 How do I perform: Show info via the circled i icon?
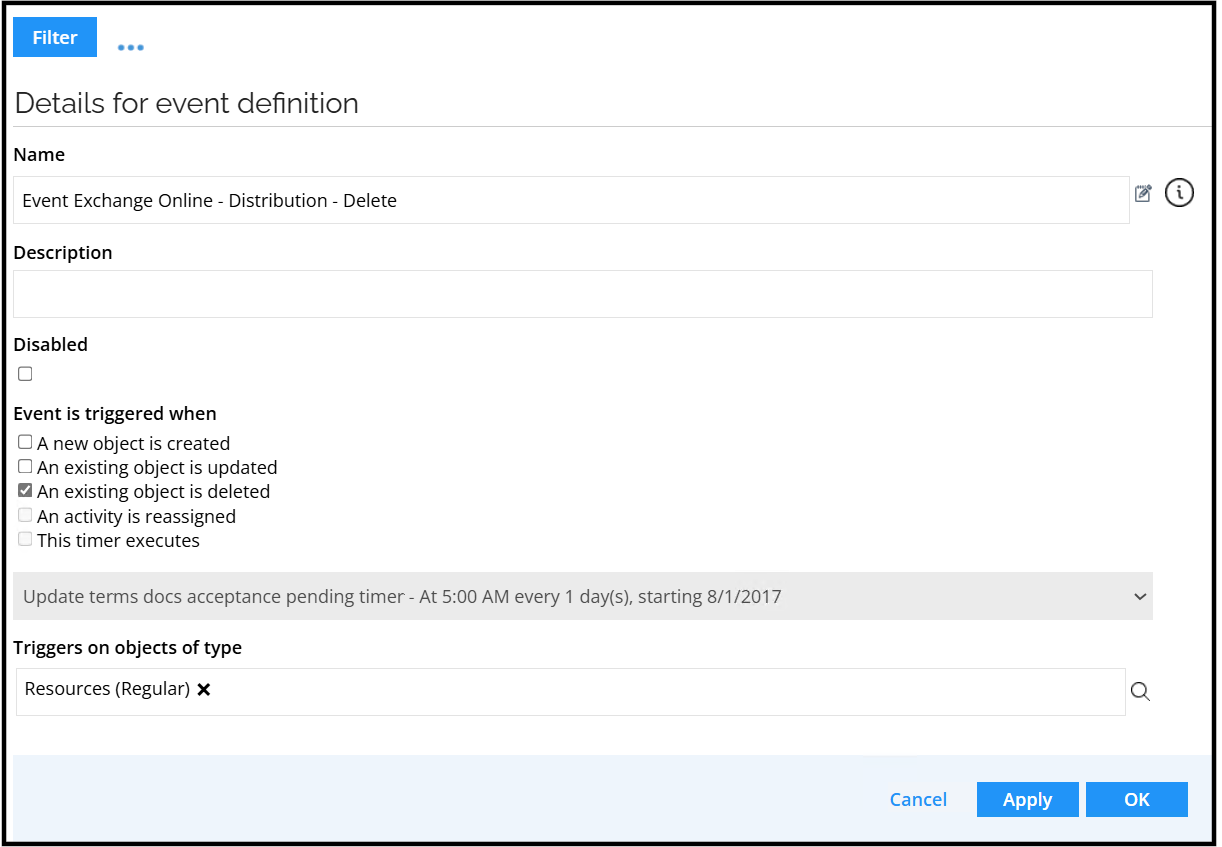point(1180,193)
